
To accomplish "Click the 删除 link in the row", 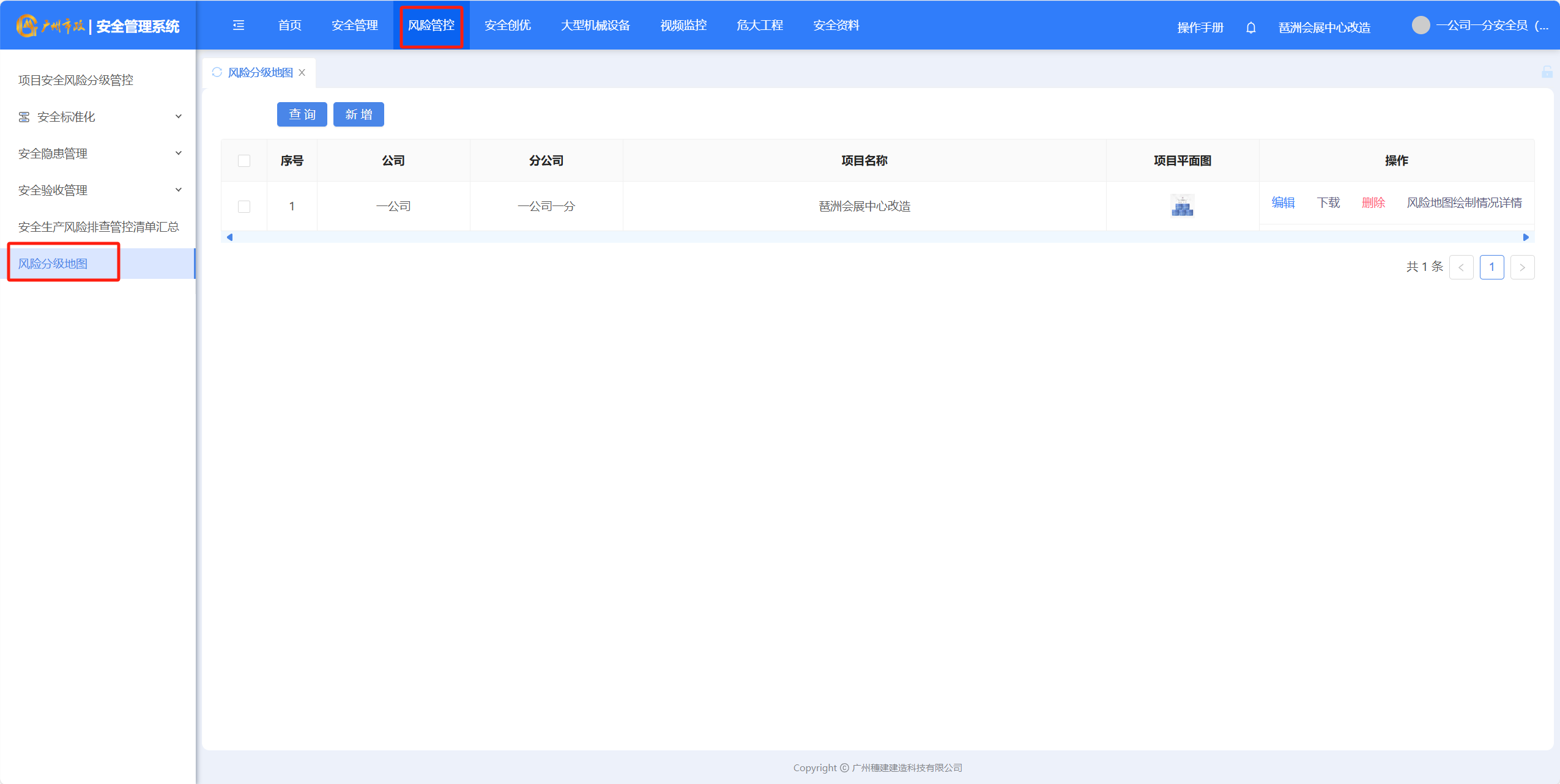I will (x=1373, y=203).
